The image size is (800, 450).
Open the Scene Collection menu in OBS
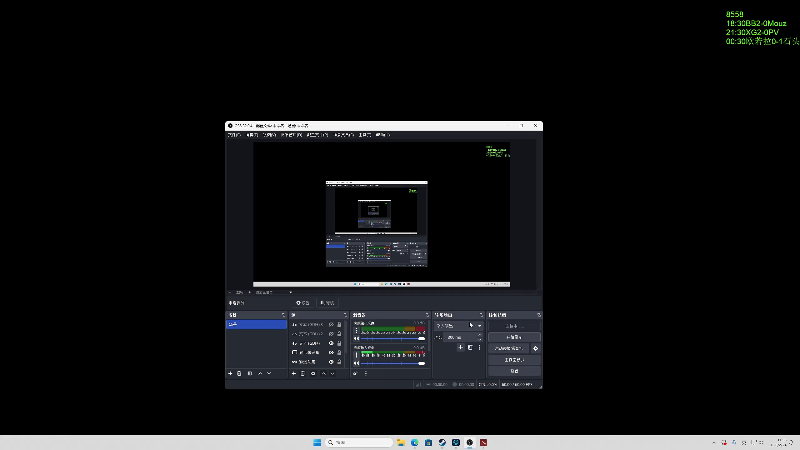click(344, 135)
